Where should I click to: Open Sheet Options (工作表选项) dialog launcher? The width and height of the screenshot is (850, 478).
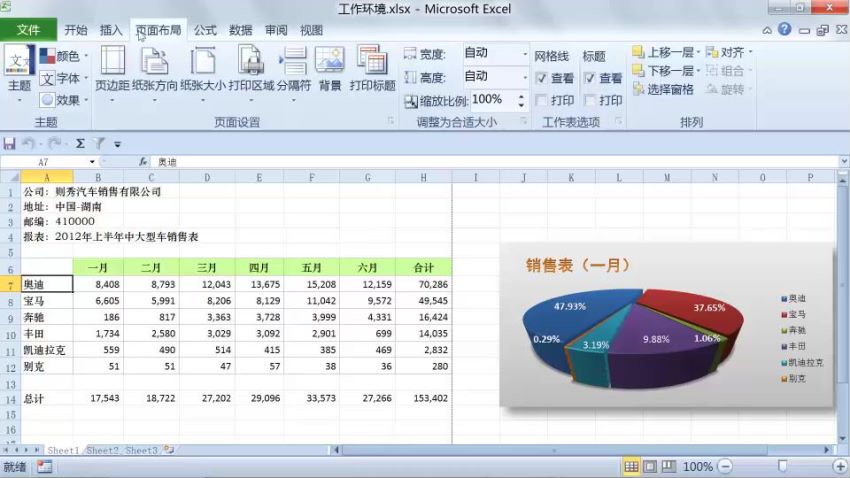(x=619, y=120)
